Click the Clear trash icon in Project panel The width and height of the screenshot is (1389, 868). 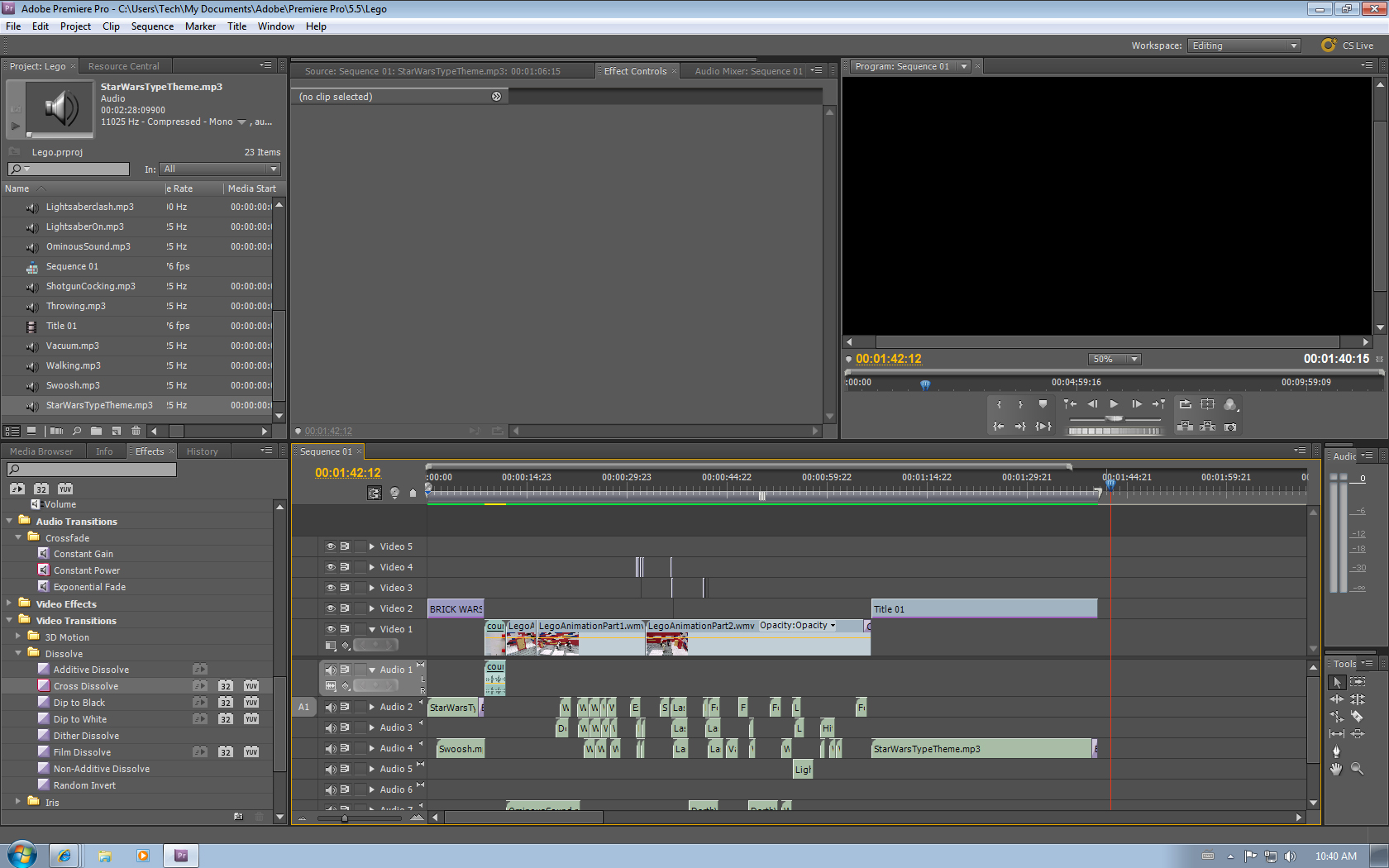click(136, 431)
